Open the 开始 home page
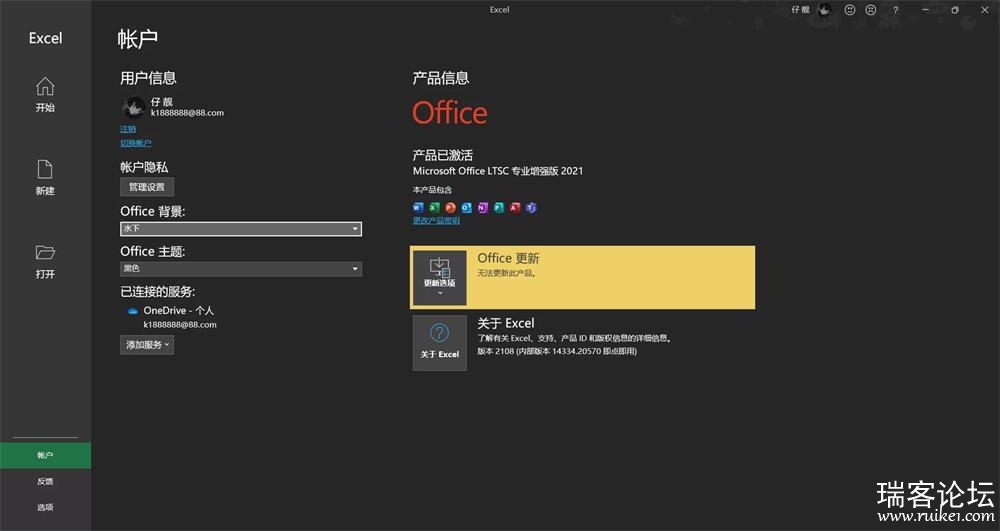The height and width of the screenshot is (531, 1000). pos(45,94)
